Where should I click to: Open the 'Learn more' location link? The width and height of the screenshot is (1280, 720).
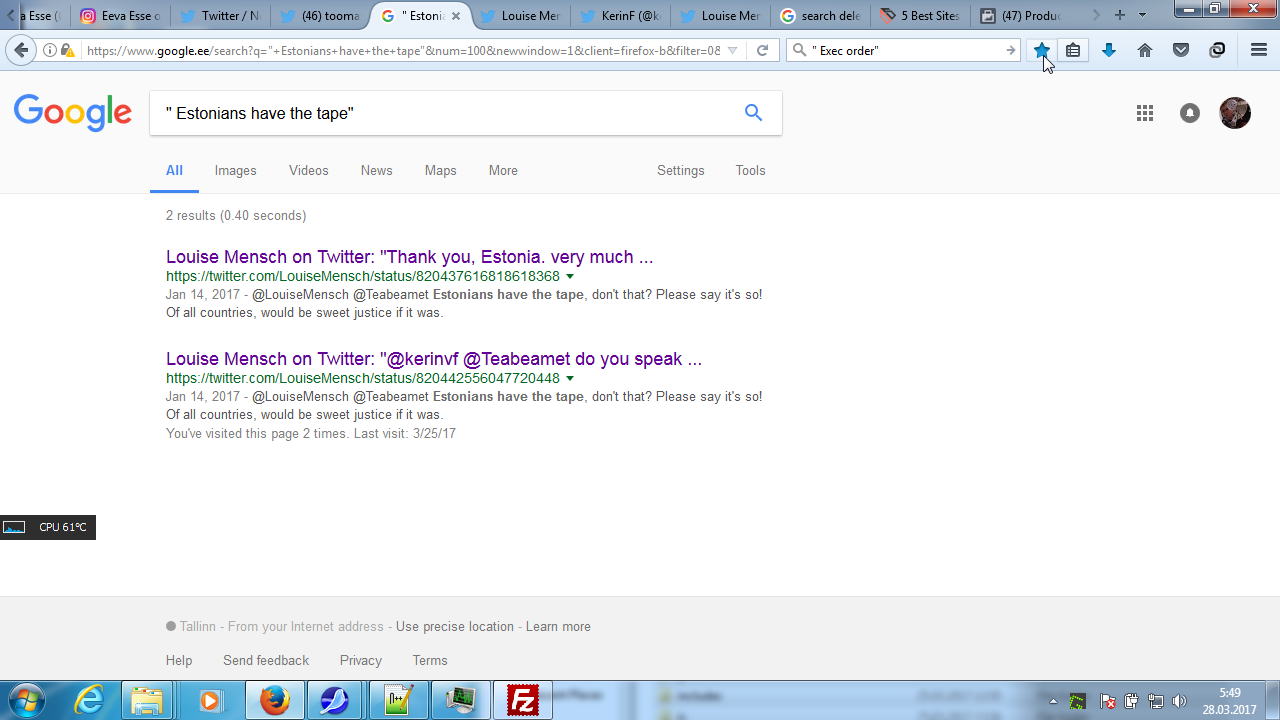[558, 627]
